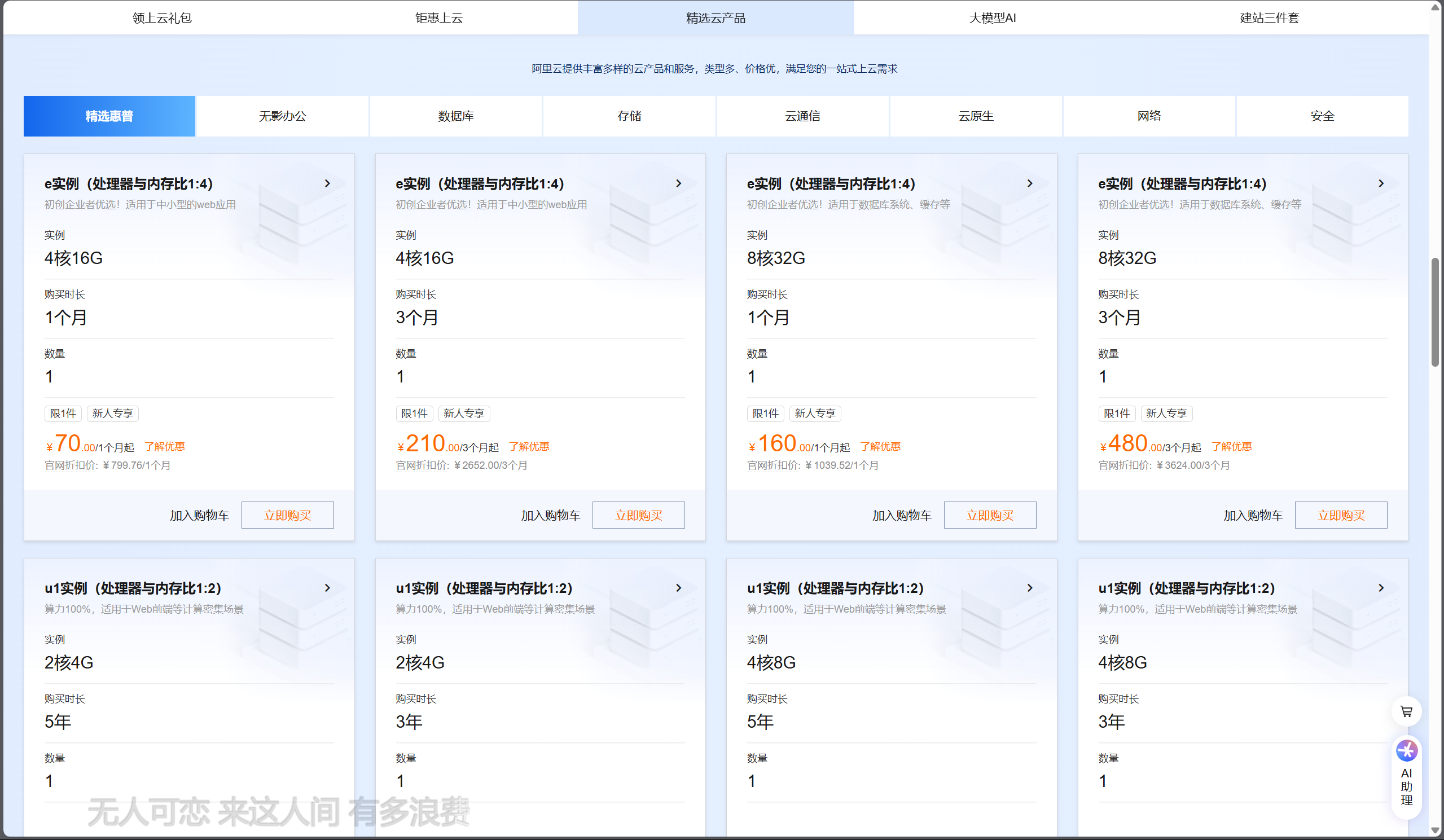Click the arrow on the first e实例 4核16G card
This screenshot has width=1444, height=840.
[x=327, y=183]
